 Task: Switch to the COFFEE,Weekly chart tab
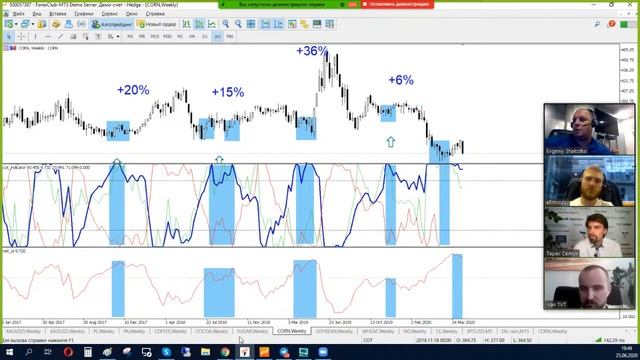pos(170,331)
